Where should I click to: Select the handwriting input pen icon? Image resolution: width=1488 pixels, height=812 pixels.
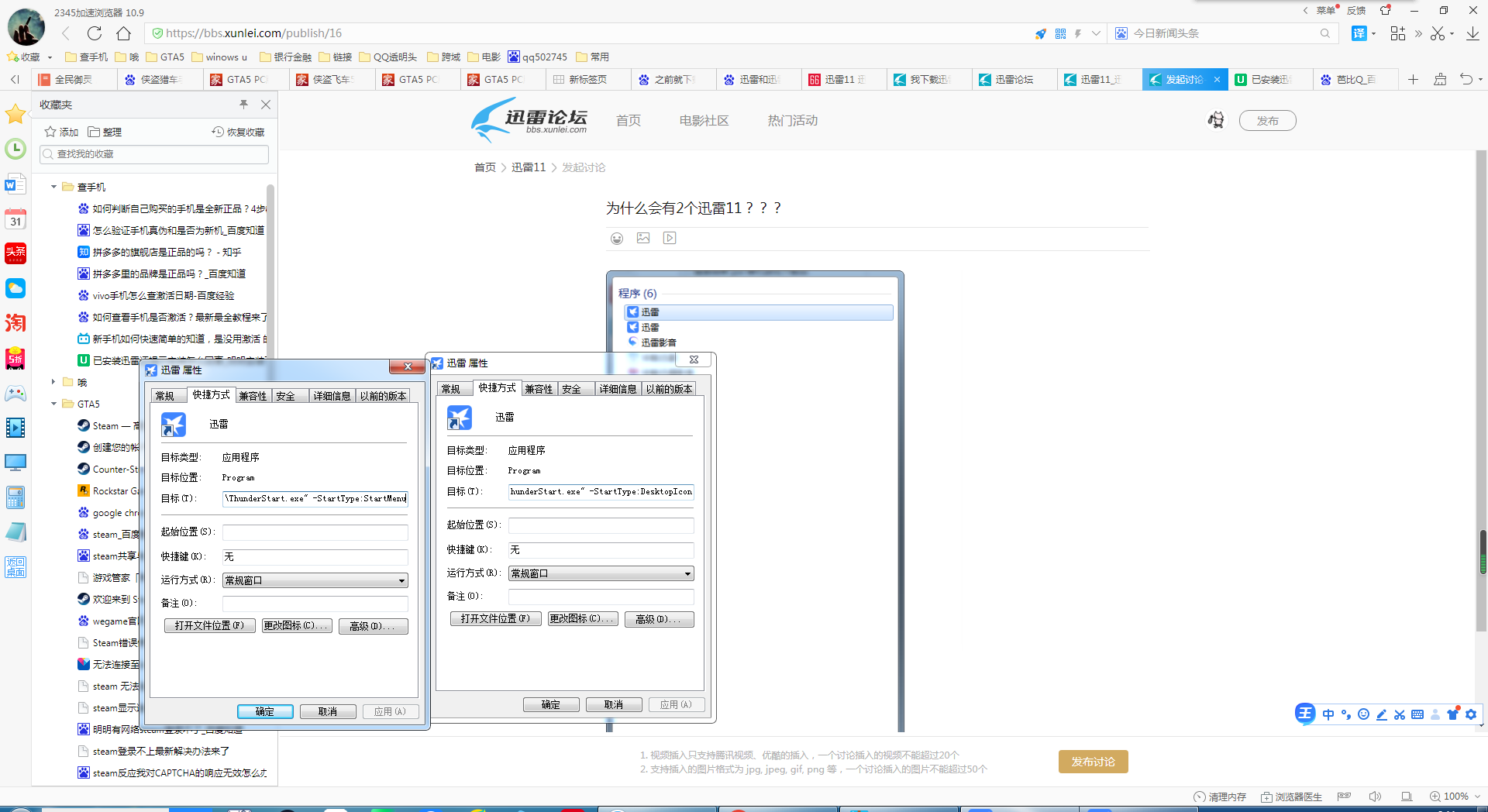(x=1381, y=714)
